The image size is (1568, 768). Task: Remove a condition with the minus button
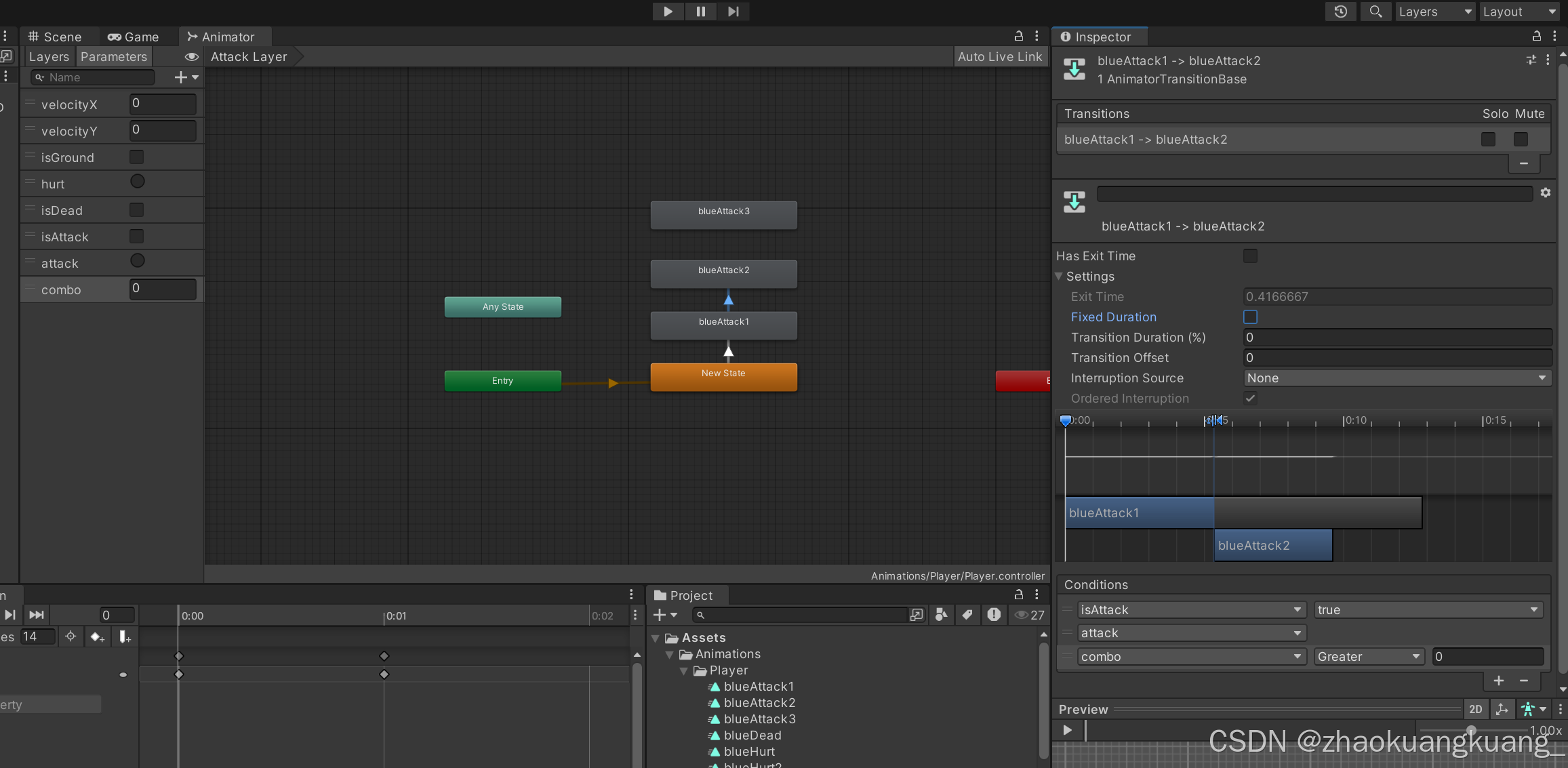[1524, 681]
